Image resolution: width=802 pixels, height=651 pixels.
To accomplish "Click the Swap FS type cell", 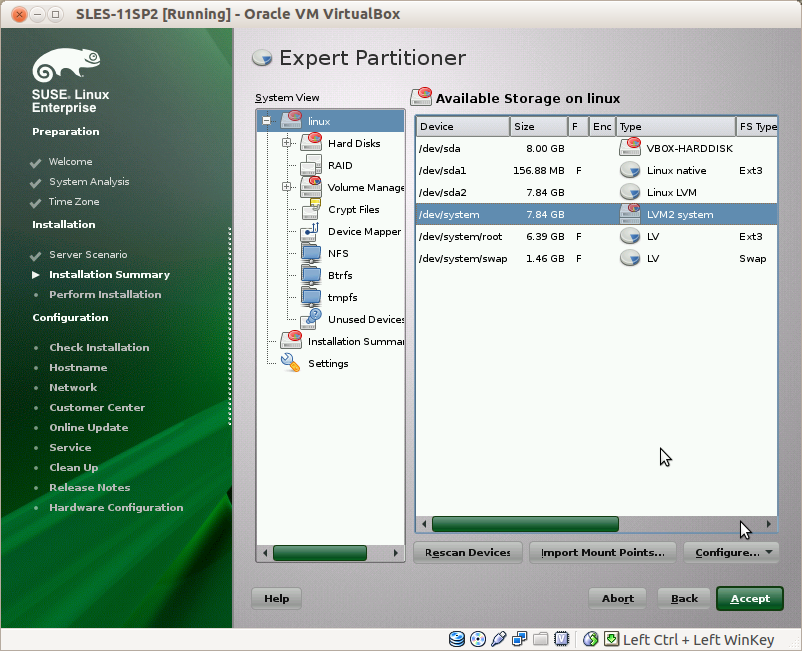I will [x=752, y=258].
